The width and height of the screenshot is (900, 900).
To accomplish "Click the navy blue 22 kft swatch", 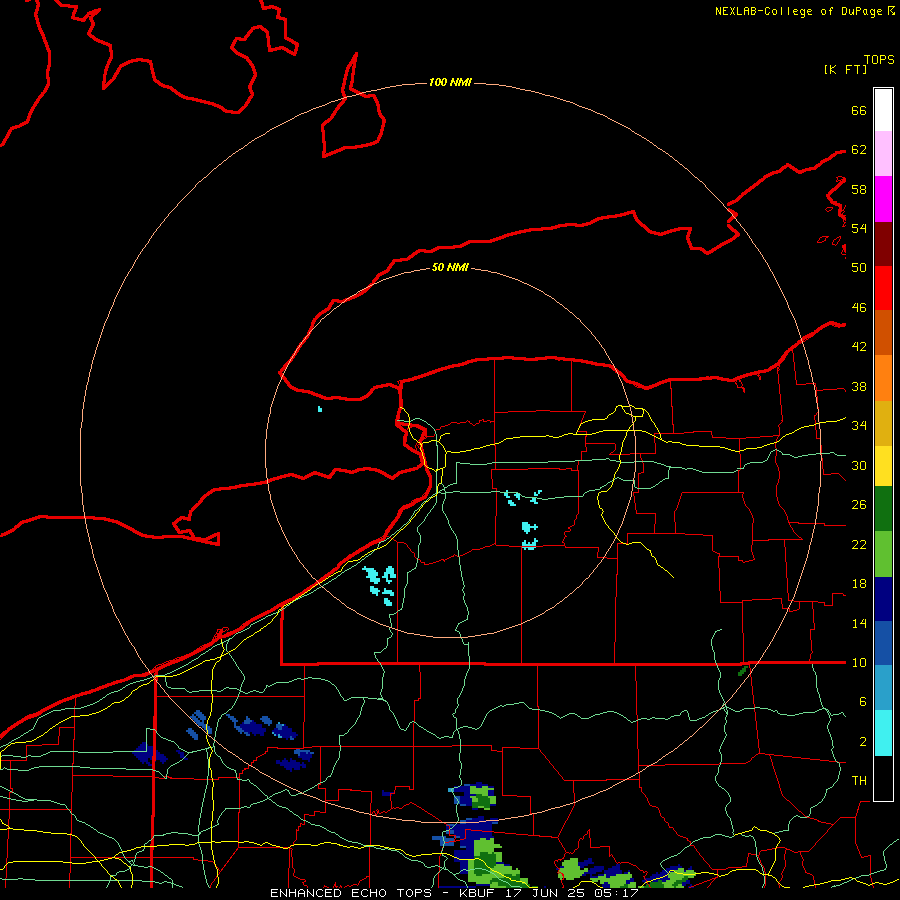I will pyautogui.click(x=883, y=599).
